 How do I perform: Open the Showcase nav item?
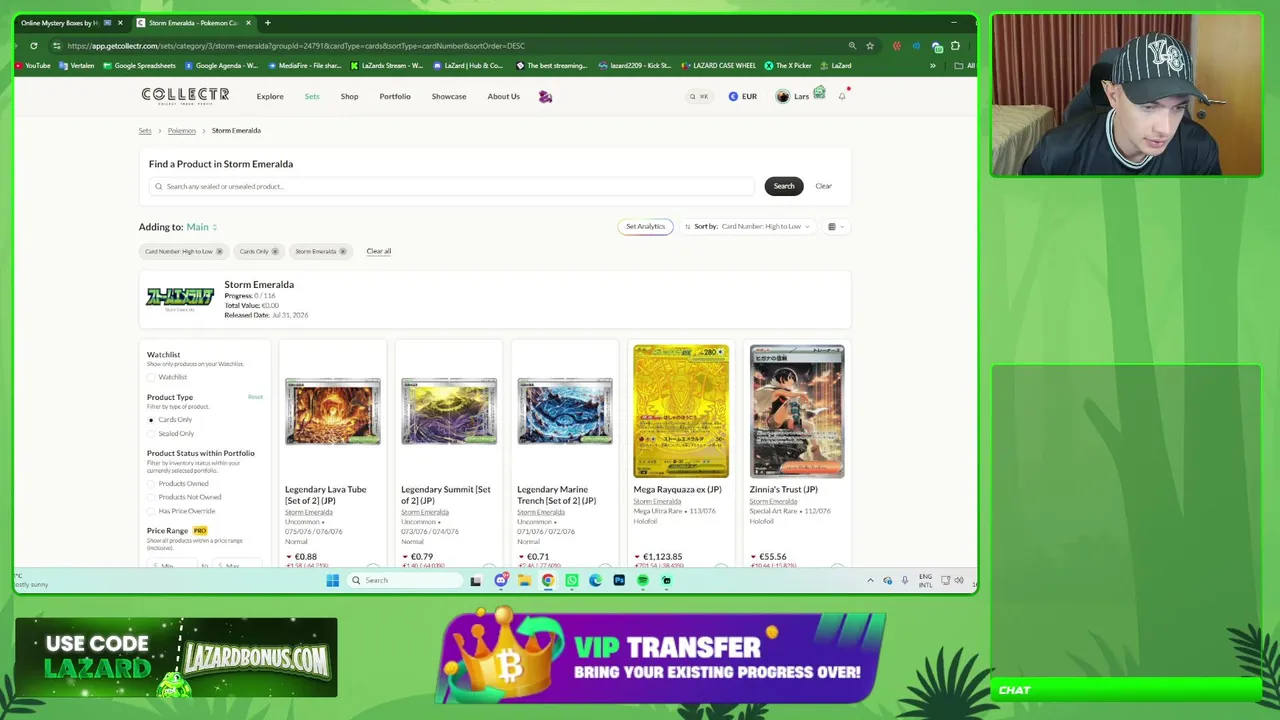[x=449, y=97]
